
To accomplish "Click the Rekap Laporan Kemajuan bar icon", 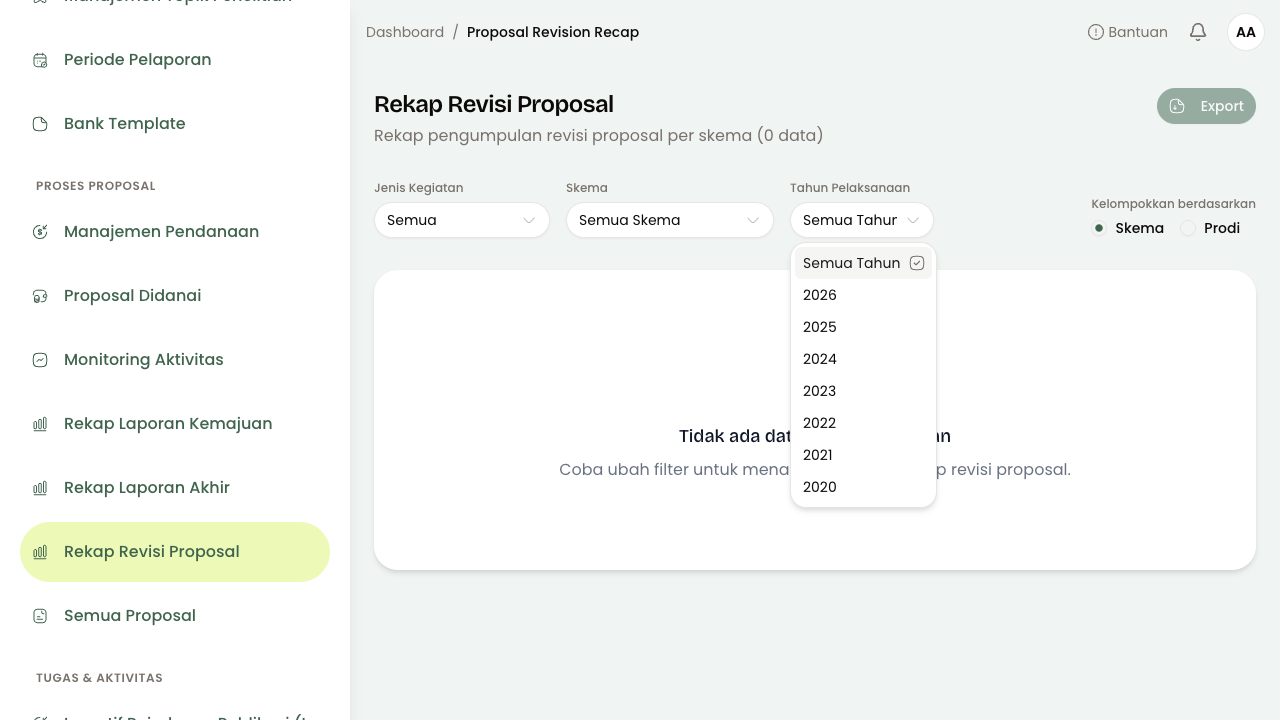I will [x=40, y=424].
